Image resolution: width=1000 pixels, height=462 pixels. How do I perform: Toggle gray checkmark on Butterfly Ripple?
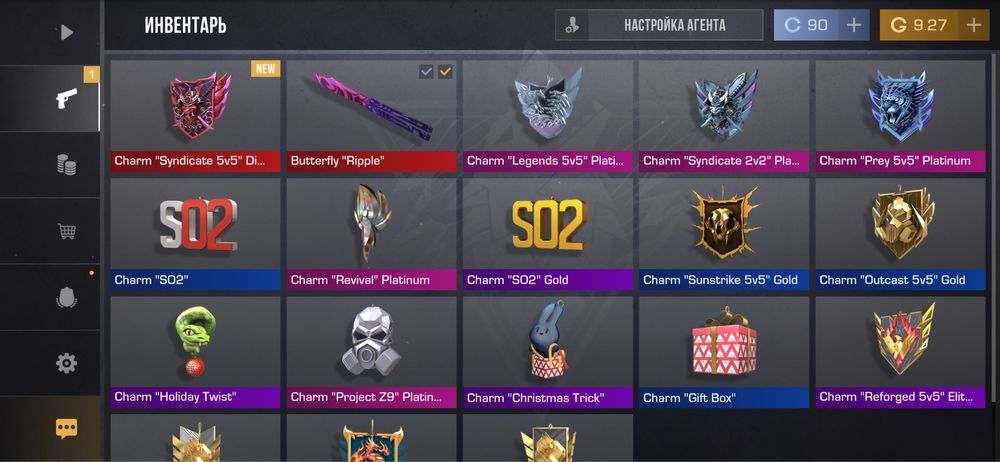tap(426, 71)
